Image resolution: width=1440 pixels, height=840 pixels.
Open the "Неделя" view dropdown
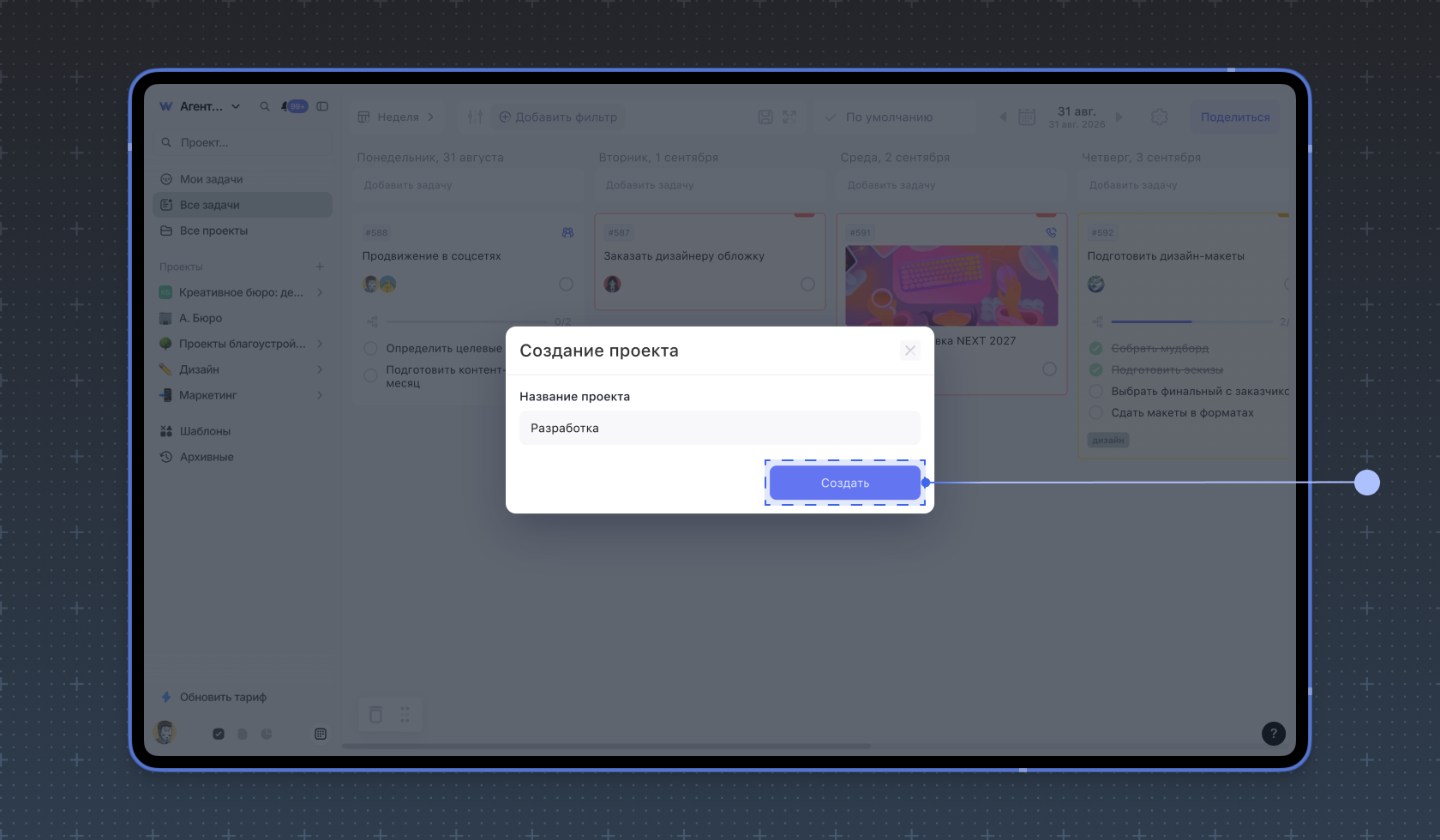[x=397, y=117]
